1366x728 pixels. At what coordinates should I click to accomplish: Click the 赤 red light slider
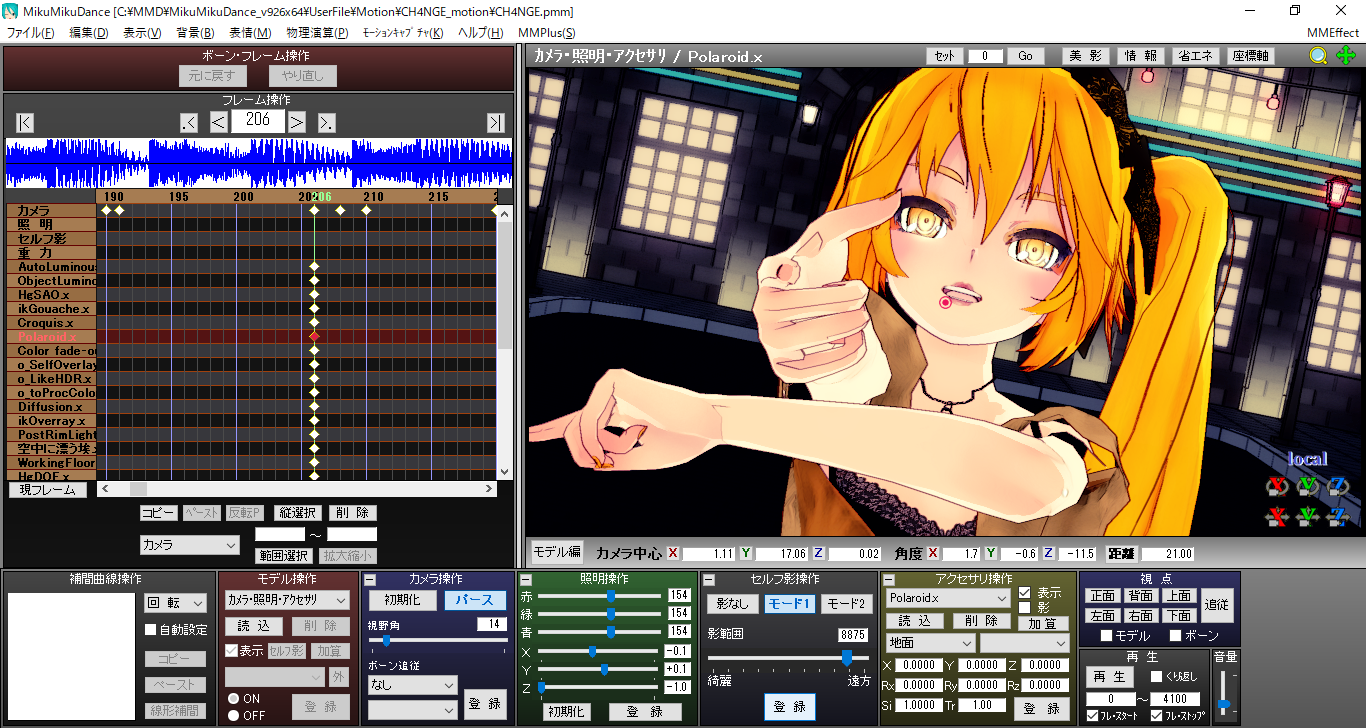600,595
